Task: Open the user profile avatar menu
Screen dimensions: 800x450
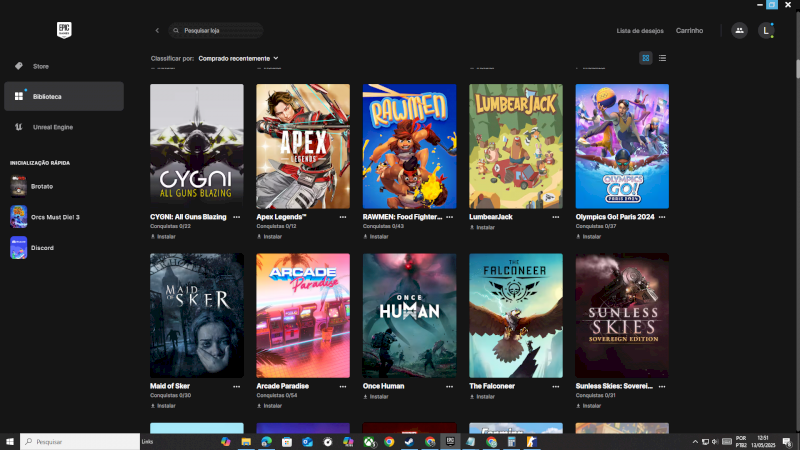Action: (x=766, y=31)
